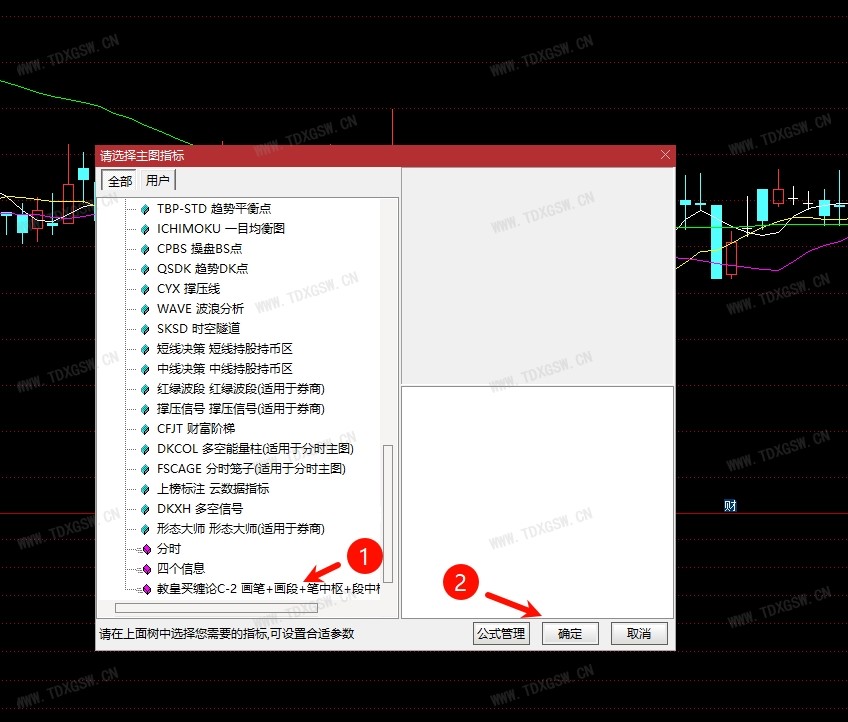The width and height of the screenshot is (848, 722).
Task: Click the magenta icon beside 四个信息
Action: [x=146, y=569]
